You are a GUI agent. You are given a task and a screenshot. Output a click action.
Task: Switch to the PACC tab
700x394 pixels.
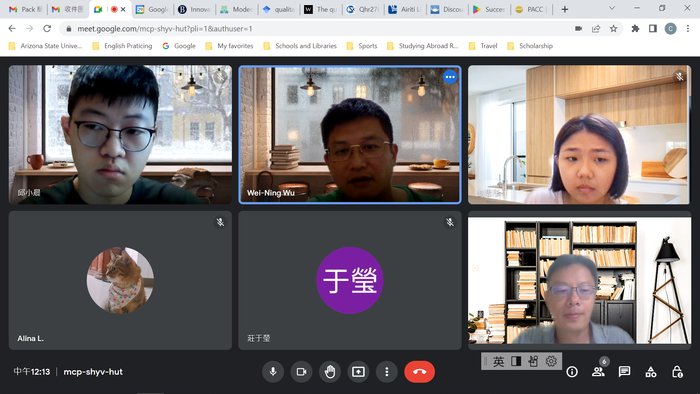coord(530,9)
